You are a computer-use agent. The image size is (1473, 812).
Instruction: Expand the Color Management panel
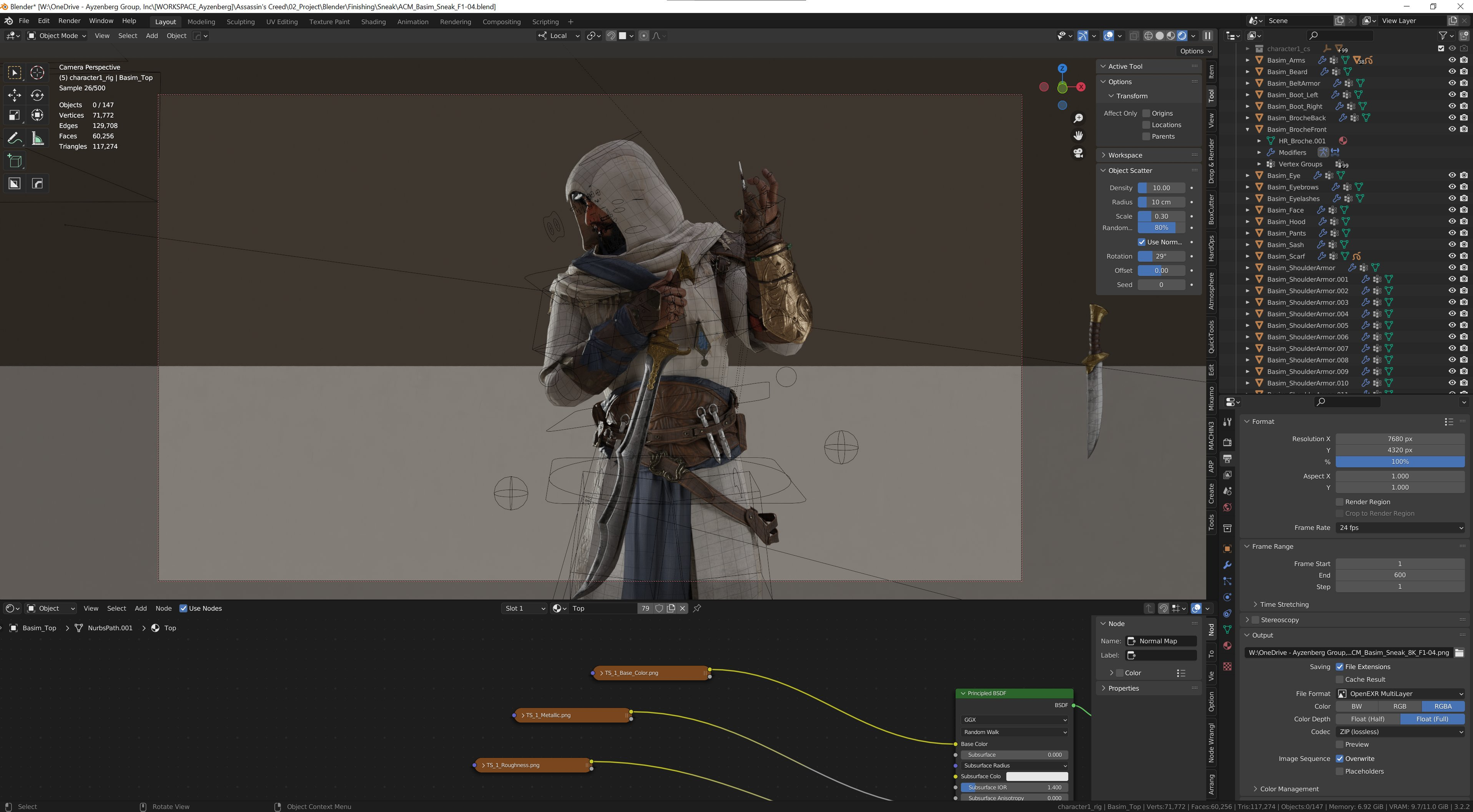(x=1289, y=788)
